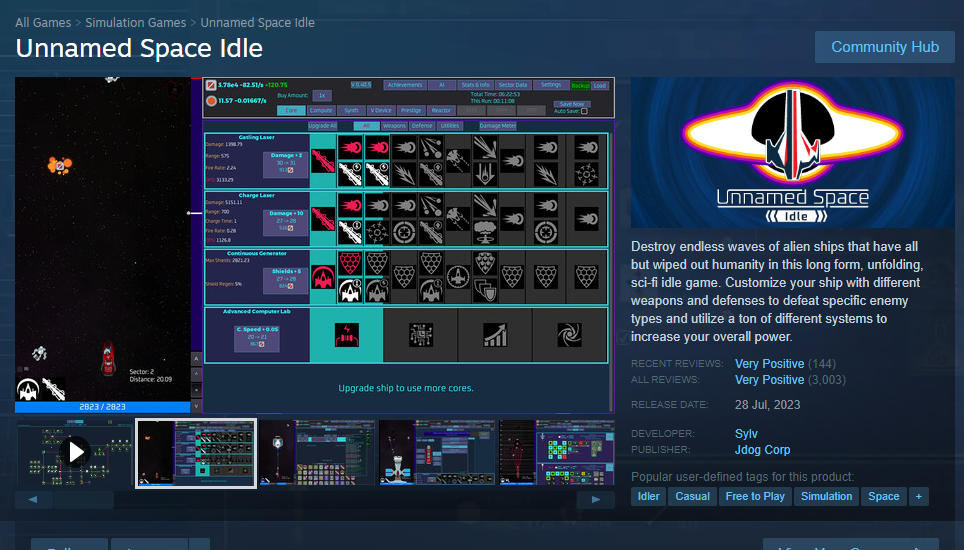Click the blue 2823 / 2823 health bar
Image resolution: width=964 pixels, height=550 pixels.
pos(103,407)
